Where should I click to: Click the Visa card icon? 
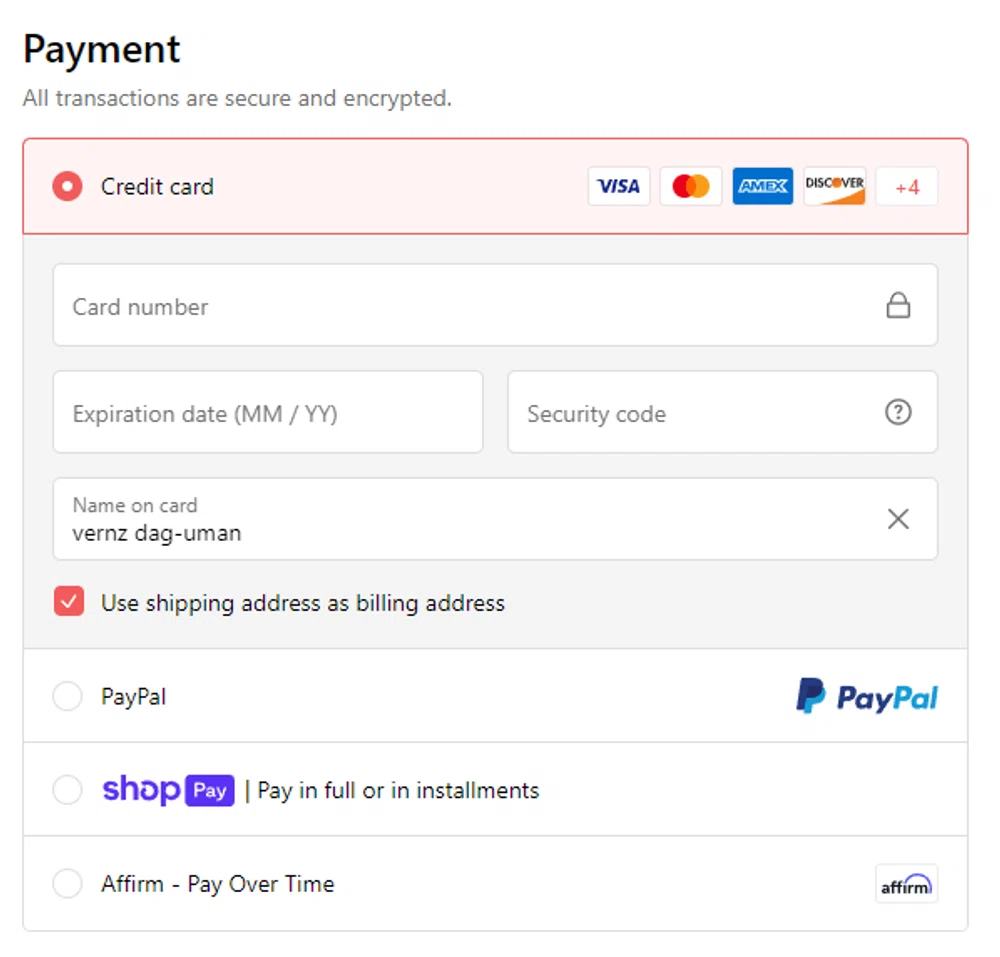618,186
